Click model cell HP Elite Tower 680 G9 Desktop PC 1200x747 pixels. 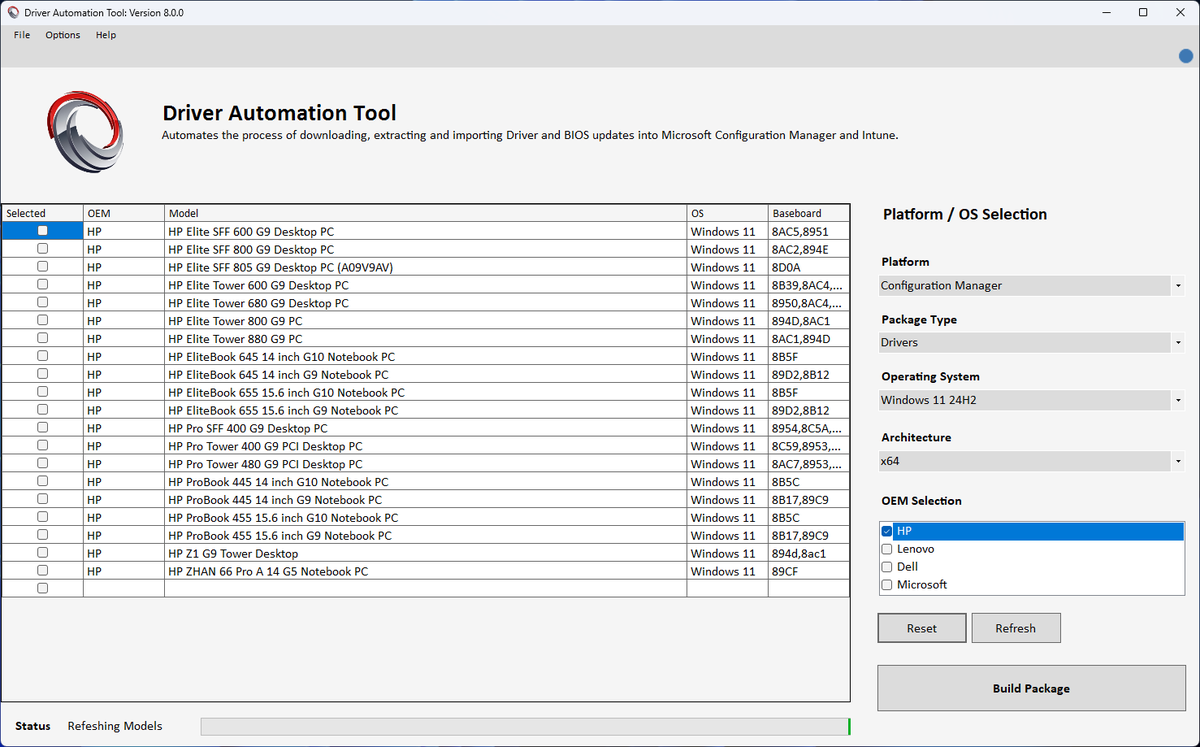pos(425,303)
